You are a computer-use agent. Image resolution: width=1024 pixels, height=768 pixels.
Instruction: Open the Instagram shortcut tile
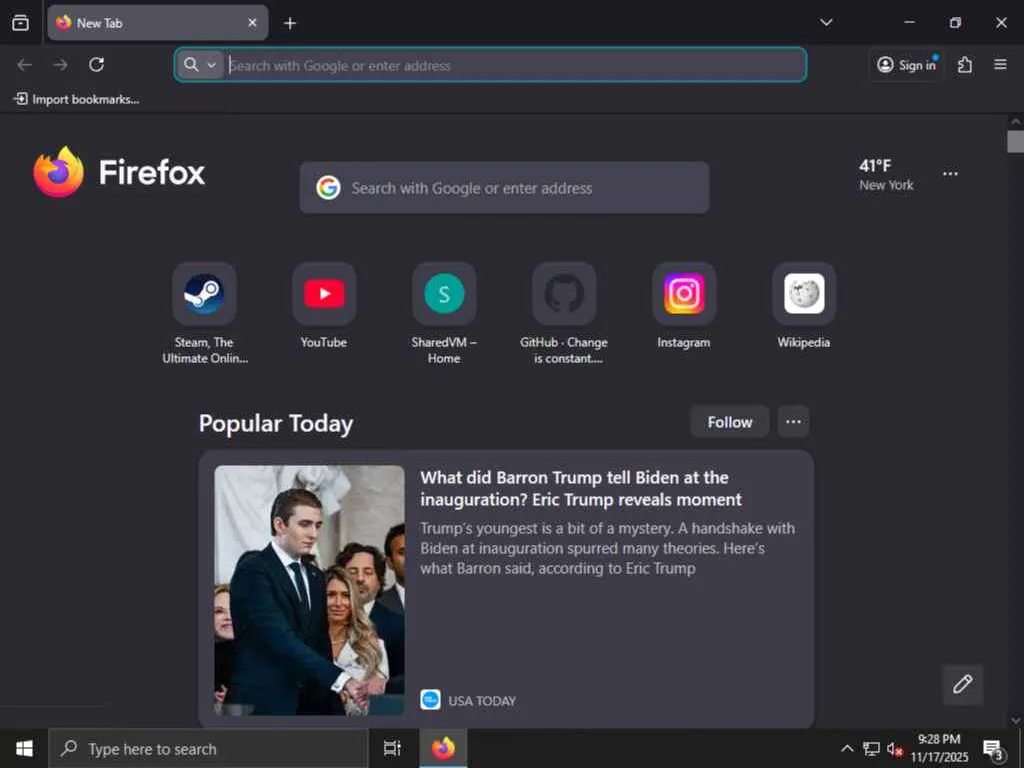(684, 294)
